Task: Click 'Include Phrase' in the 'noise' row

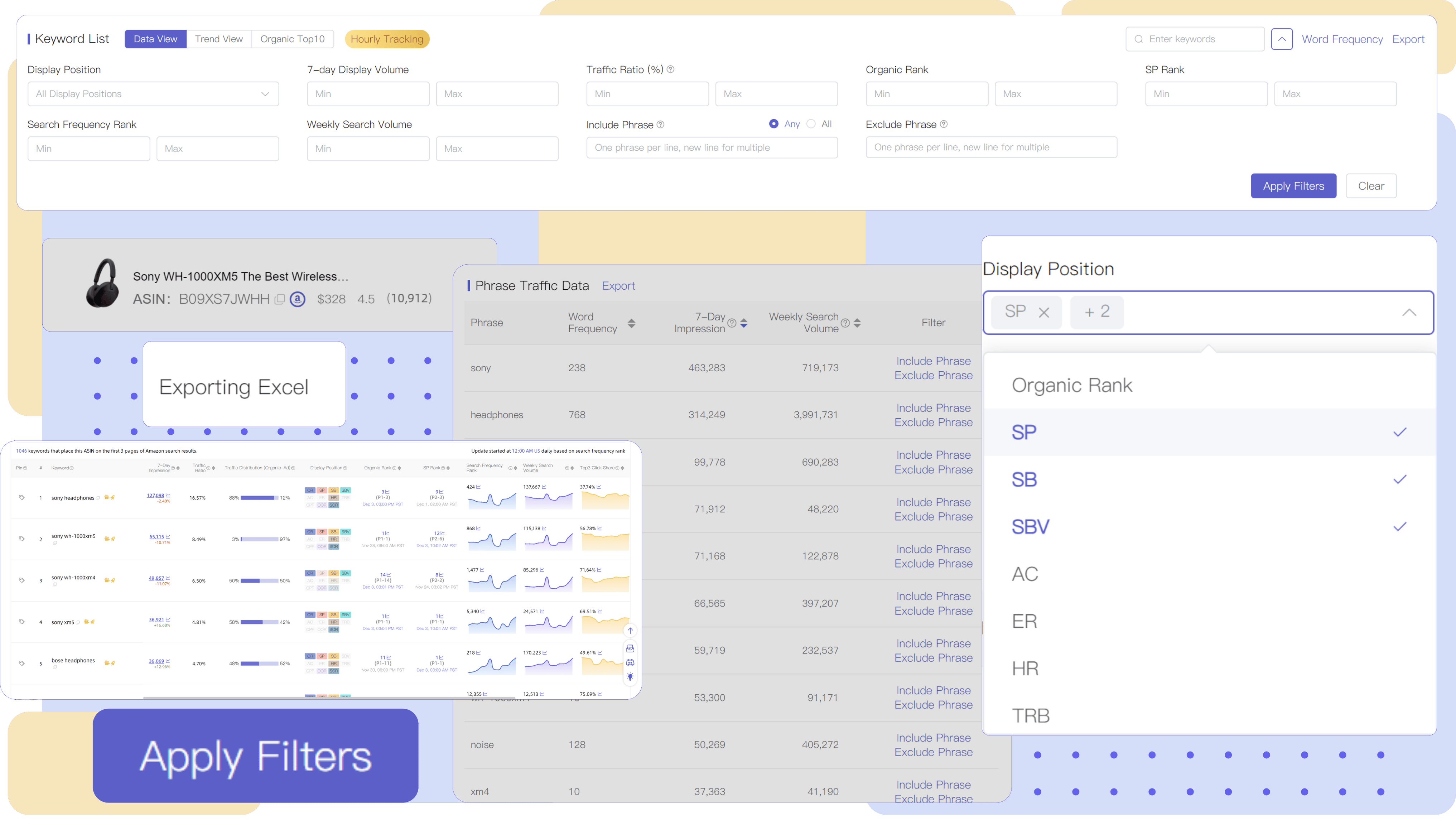Action: 933,738
